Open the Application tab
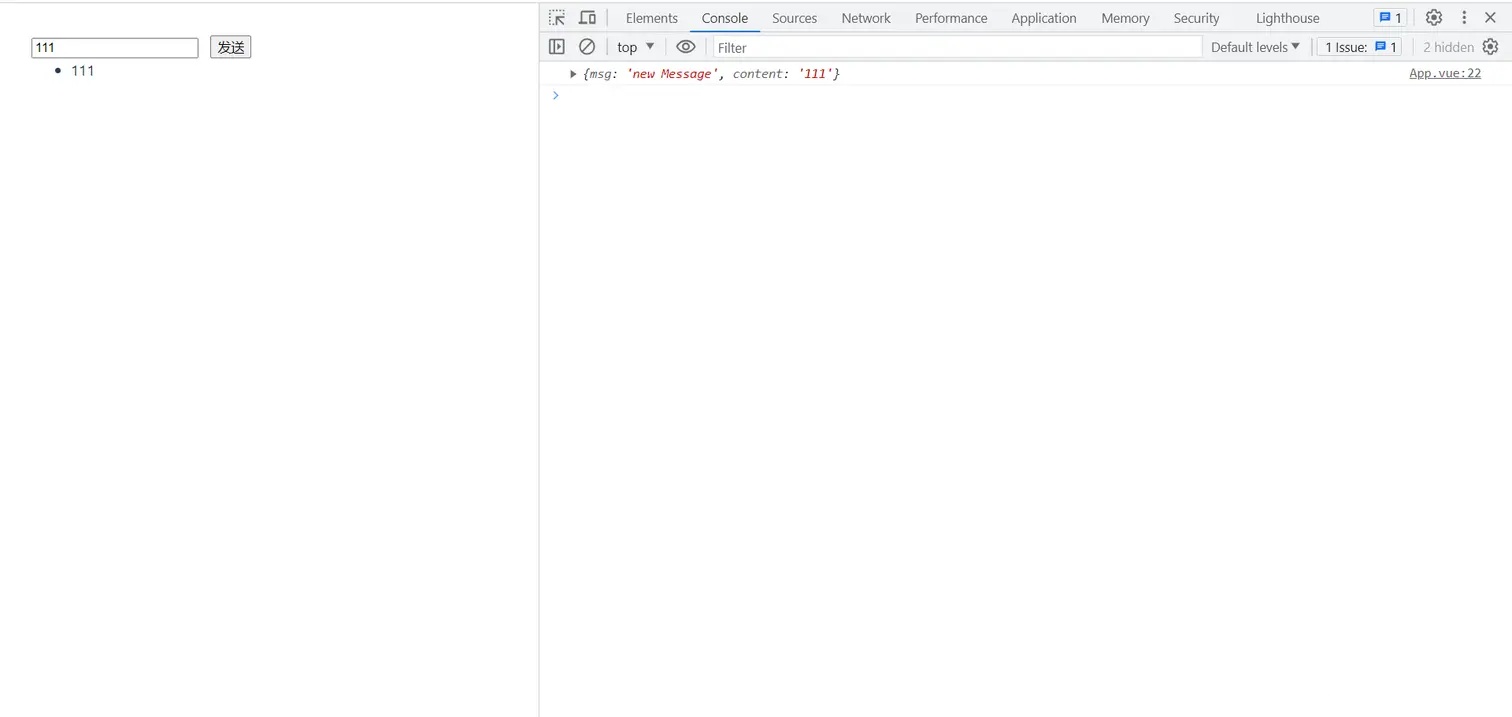 pyautogui.click(x=1043, y=18)
